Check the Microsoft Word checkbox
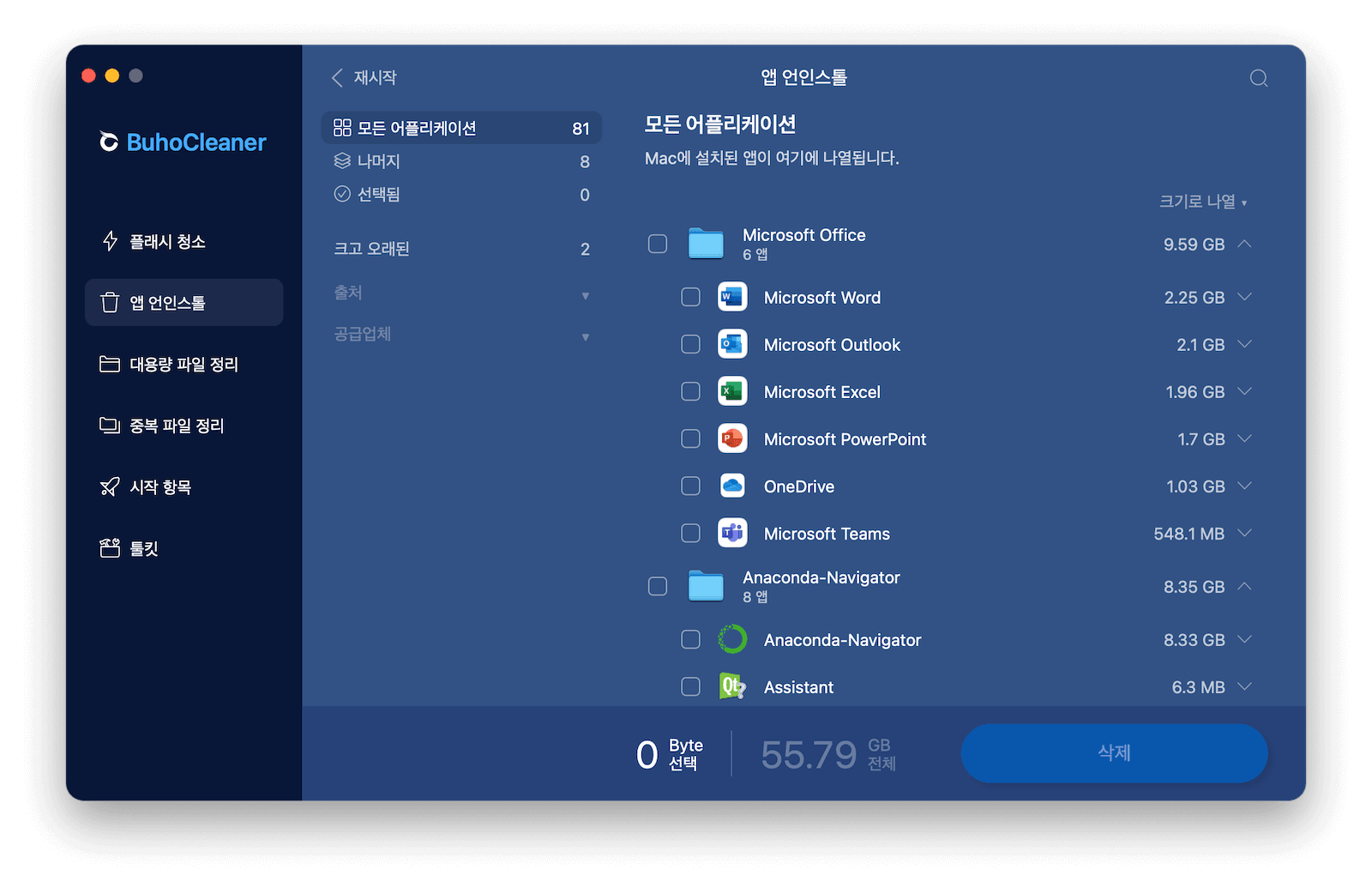 coord(690,297)
